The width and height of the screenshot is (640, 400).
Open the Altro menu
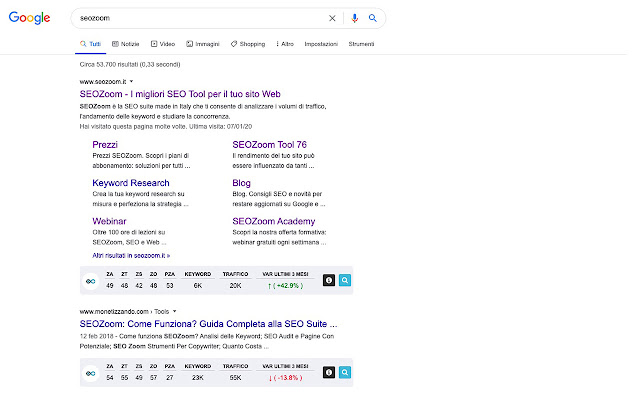click(x=285, y=44)
